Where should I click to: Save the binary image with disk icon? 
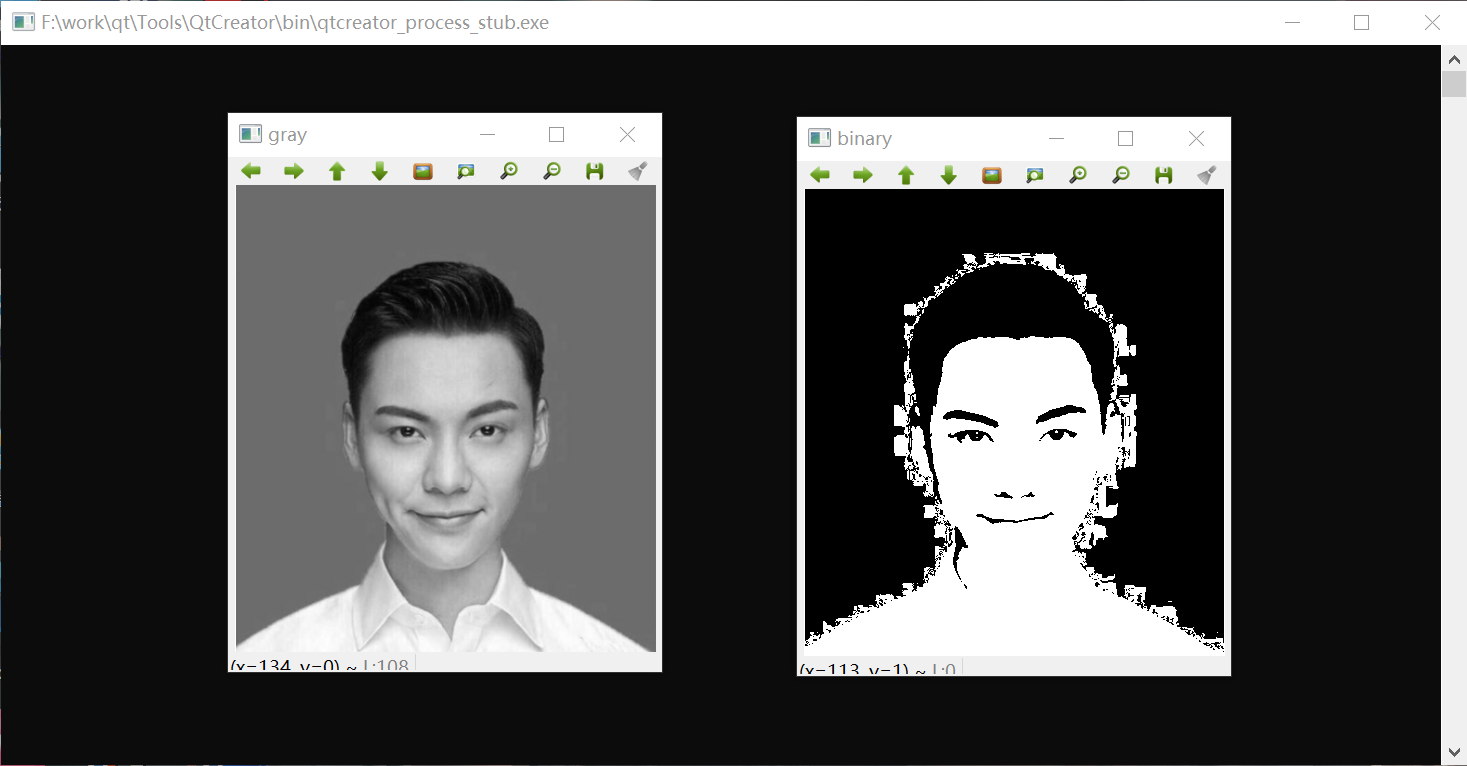click(1164, 175)
